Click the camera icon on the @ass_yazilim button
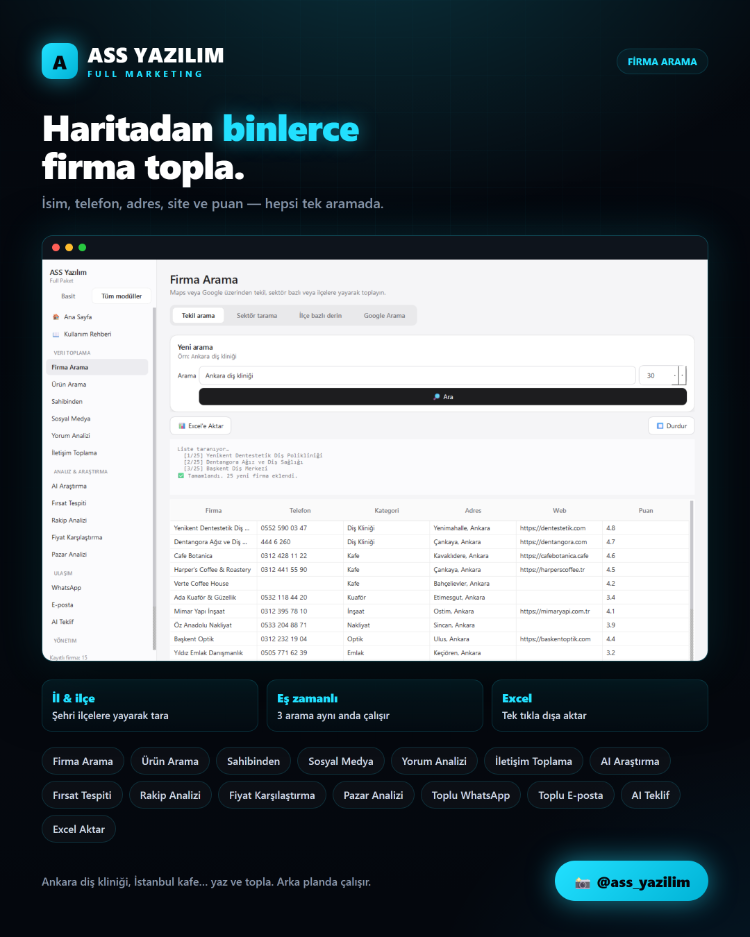This screenshot has width=750, height=937. (x=582, y=883)
